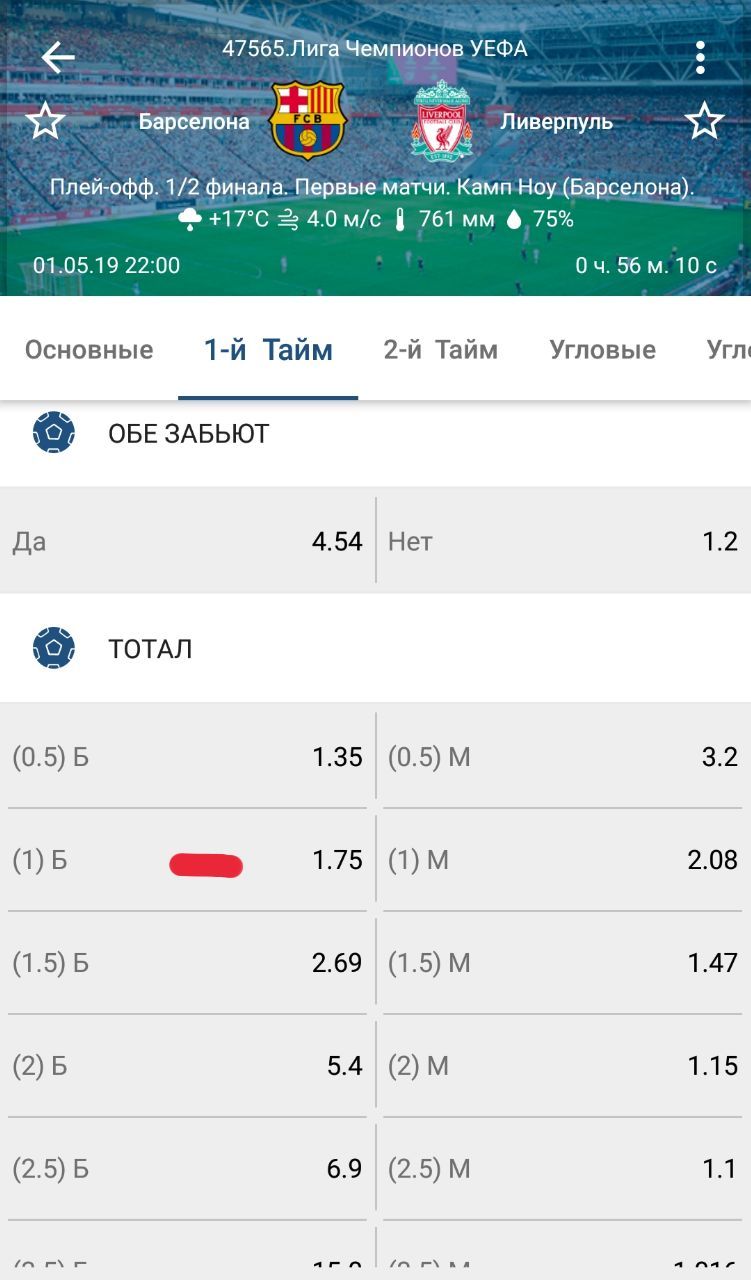Tap the Liverpool club crest
This screenshot has height=1280, width=751.
441,121
